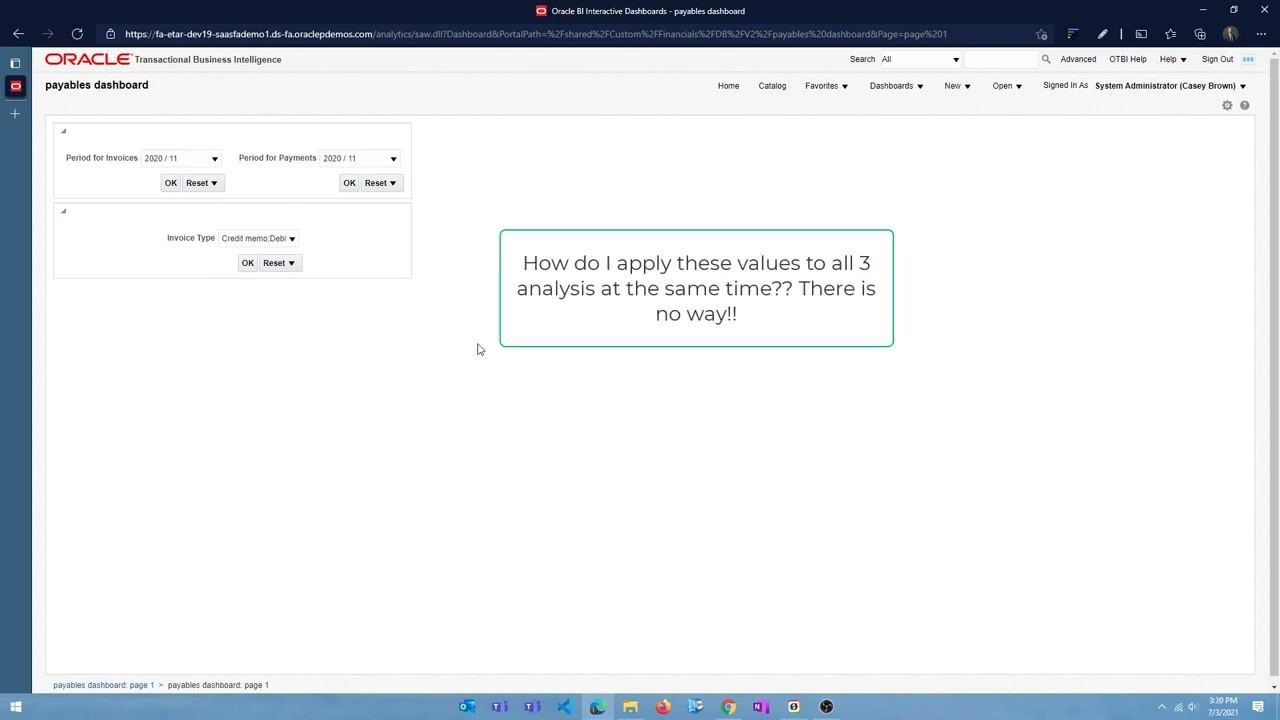This screenshot has width=1280, height=720.
Task: Click the dashboard help question mark icon
Action: pos(1245,105)
